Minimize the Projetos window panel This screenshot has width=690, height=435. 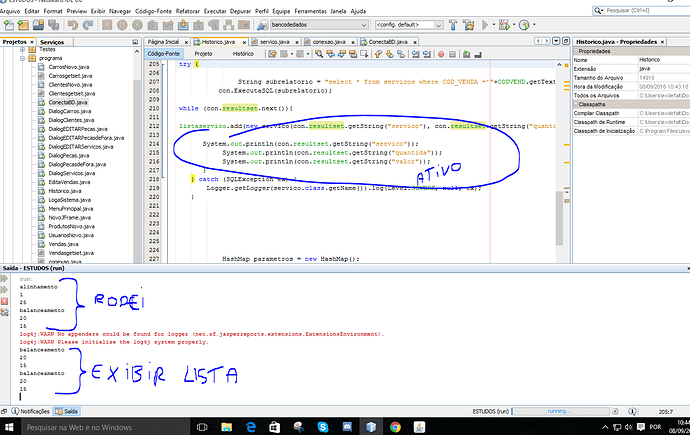135,42
